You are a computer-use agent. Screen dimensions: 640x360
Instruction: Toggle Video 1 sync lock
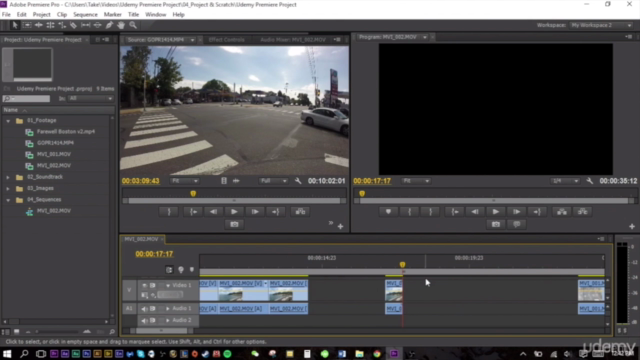tap(153, 285)
